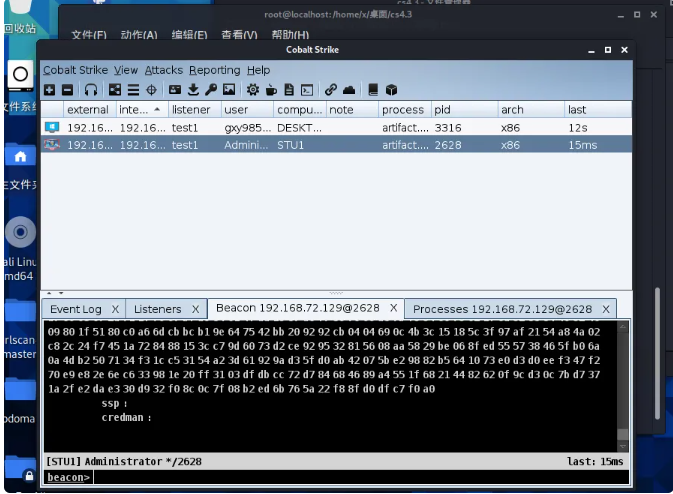This screenshot has width=673, height=494.
Task: Open Processes 192.168.72.129@2628 tab
Action: [502, 309]
